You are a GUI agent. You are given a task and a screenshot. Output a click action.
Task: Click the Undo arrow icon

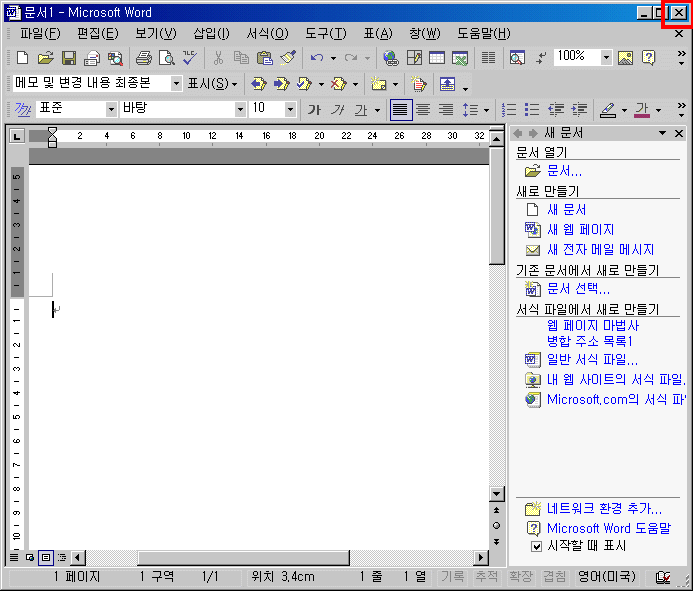[x=317, y=58]
